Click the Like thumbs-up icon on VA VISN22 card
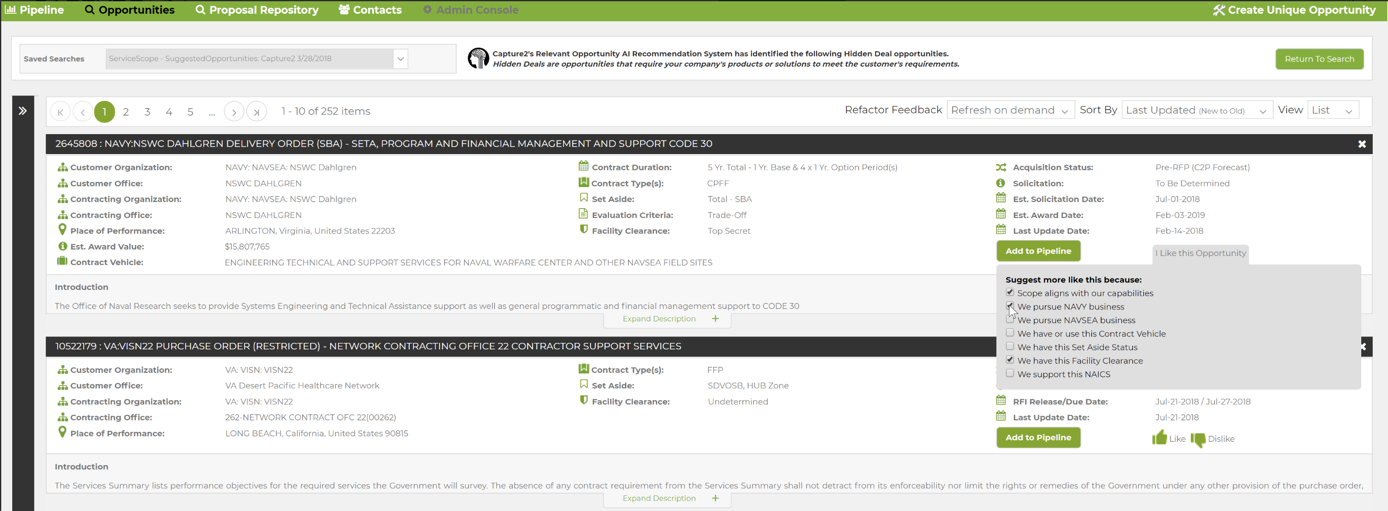The height and width of the screenshot is (511, 1388). pyautogui.click(x=1159, y=438)
